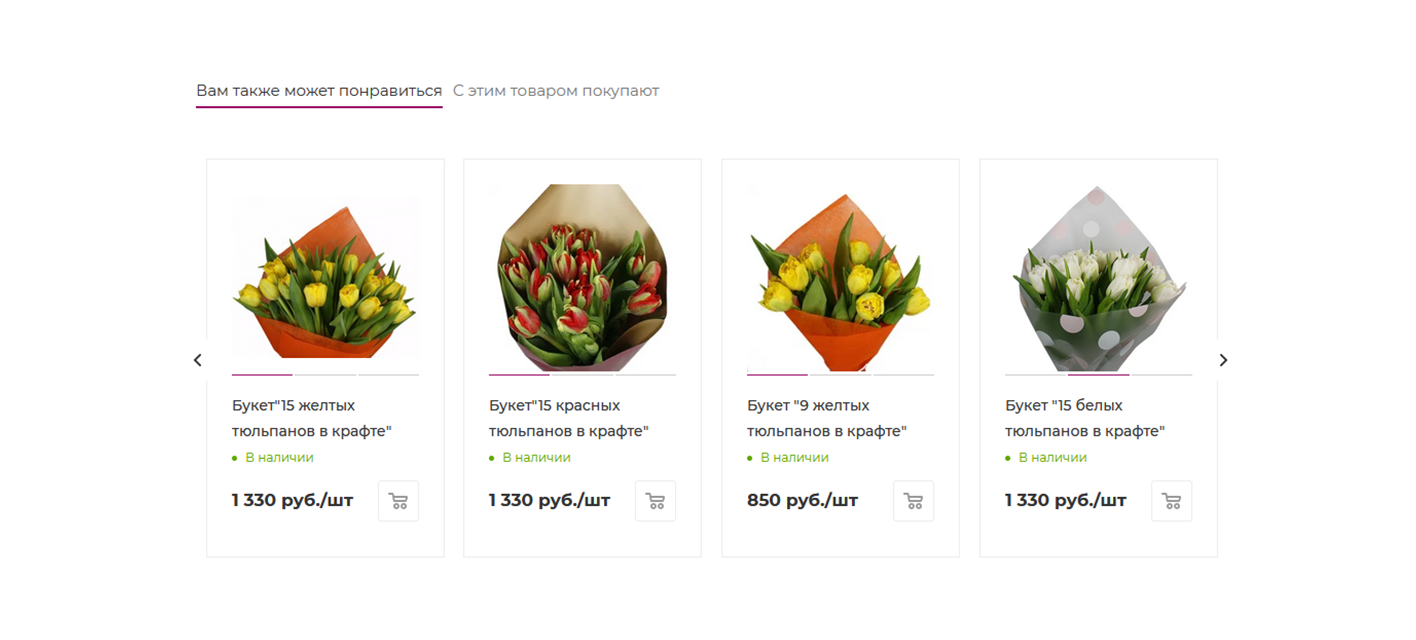Open 'Букет "9 желтых тюльпанов в крафте"' link
1416x640 pixels.
[x=827, y=418]
